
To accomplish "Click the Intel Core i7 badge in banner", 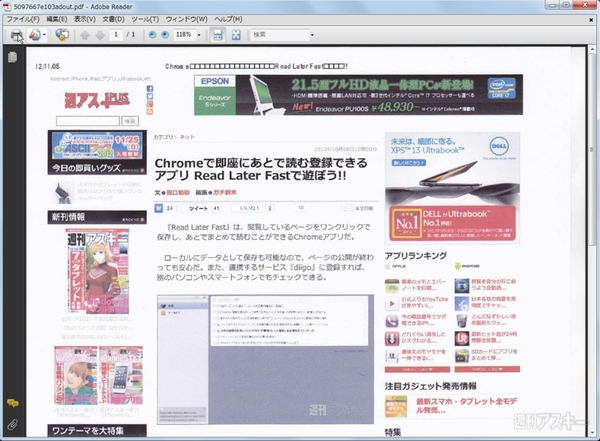I will point(501,88).
